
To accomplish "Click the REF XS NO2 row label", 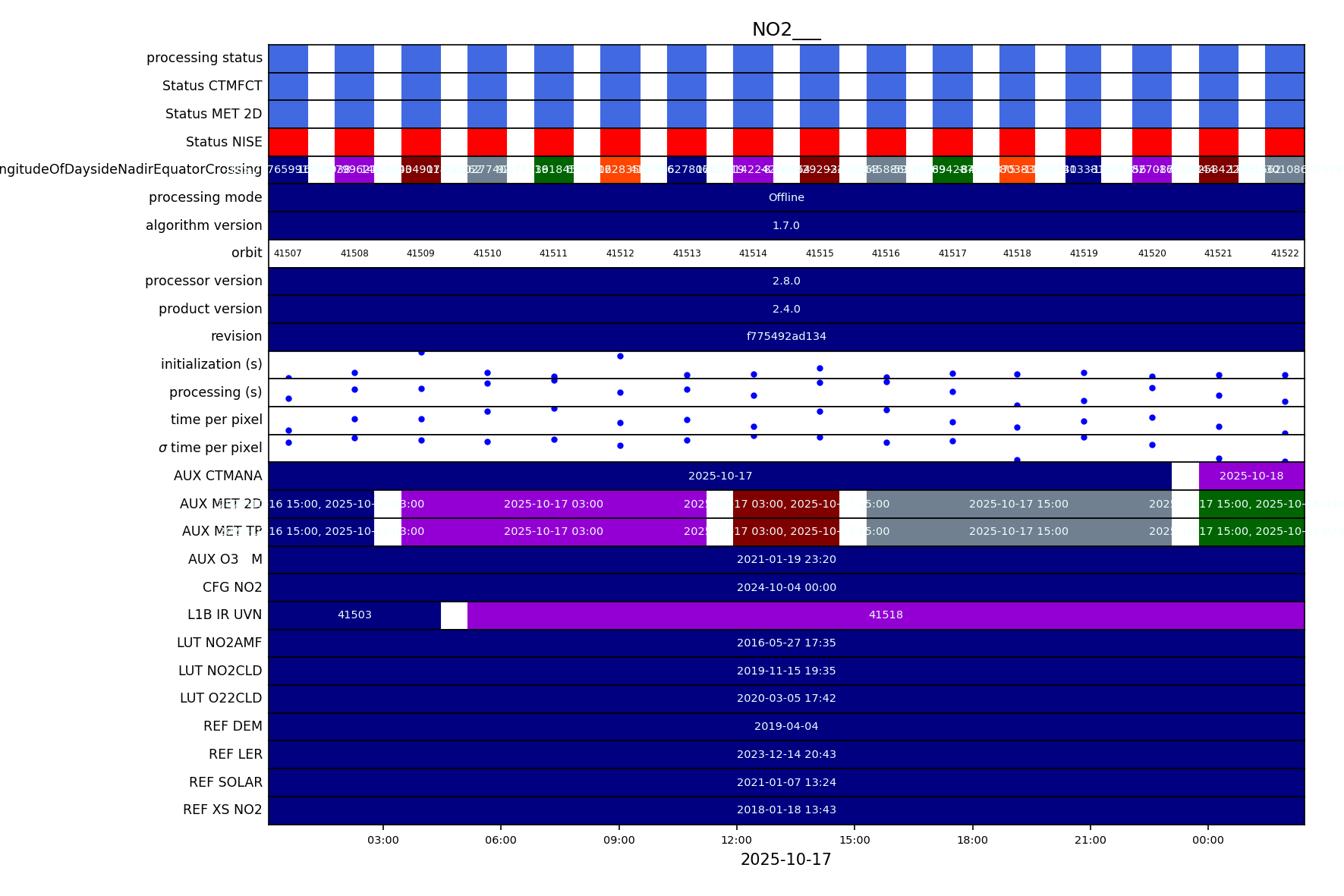I will pyautogui.click(x=222, y=810).
